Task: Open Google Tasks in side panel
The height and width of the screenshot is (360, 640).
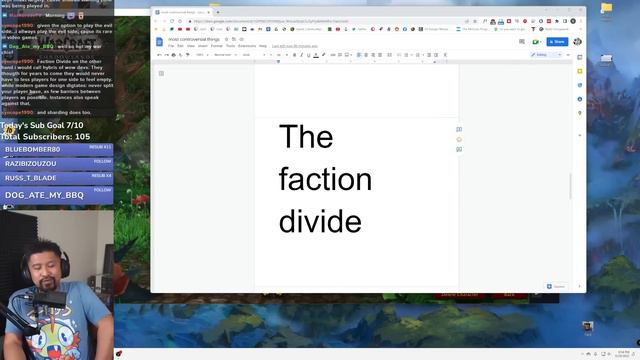Action: [x=580, y=85]
